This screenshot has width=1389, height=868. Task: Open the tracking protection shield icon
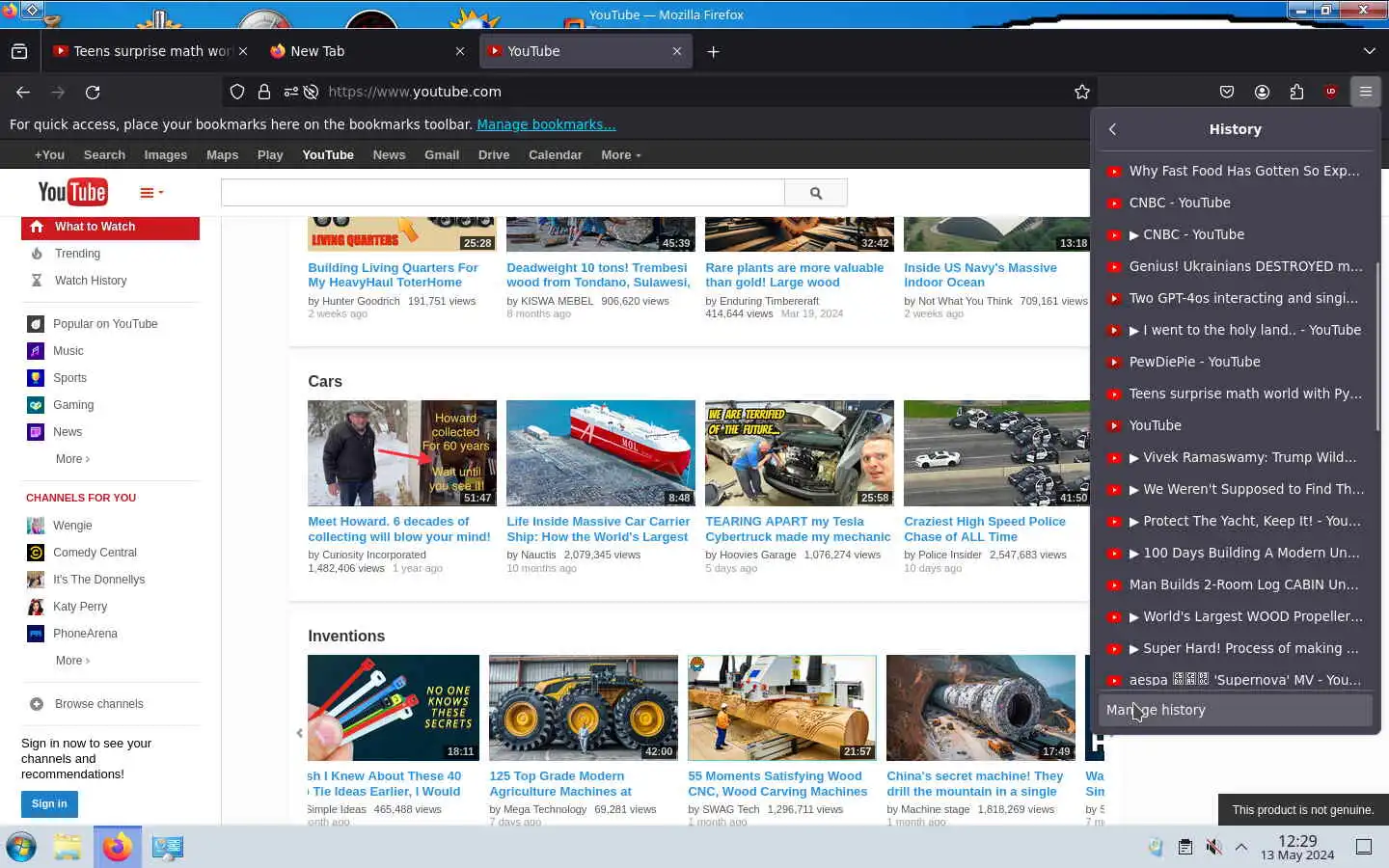[x=237, y=92]
